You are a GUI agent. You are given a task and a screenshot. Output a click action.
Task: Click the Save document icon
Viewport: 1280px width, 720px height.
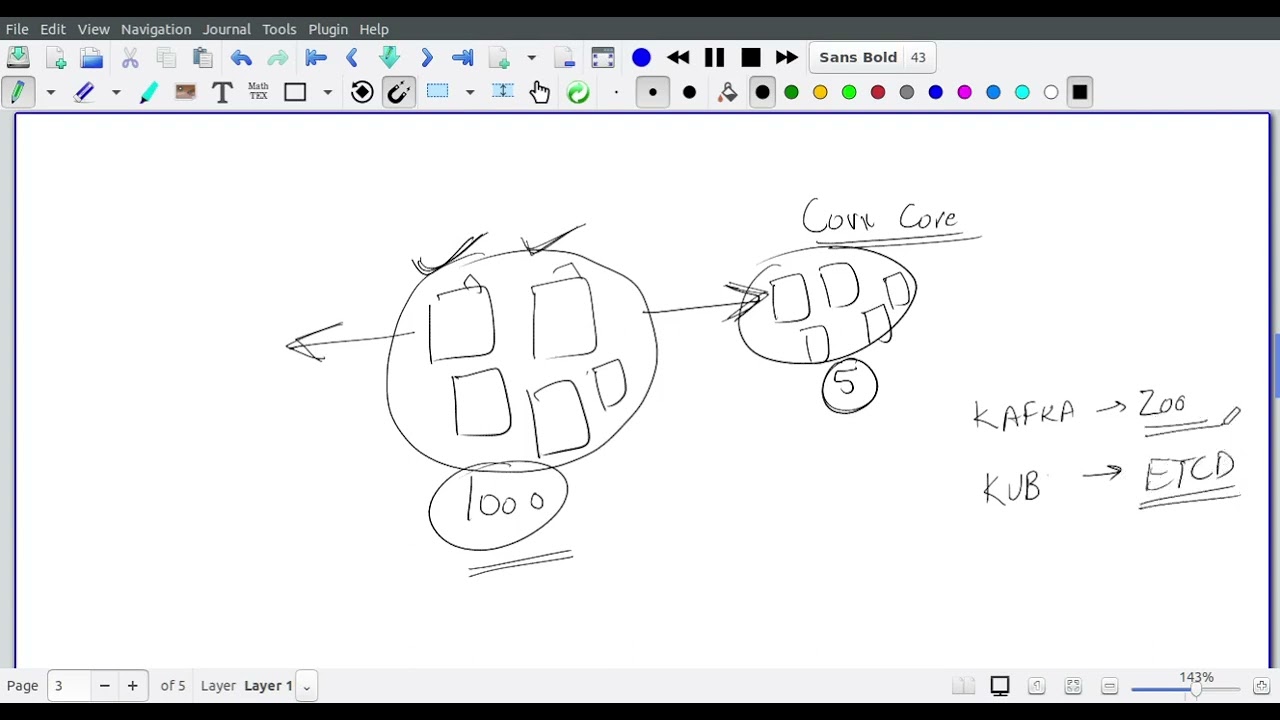[18, 57]
